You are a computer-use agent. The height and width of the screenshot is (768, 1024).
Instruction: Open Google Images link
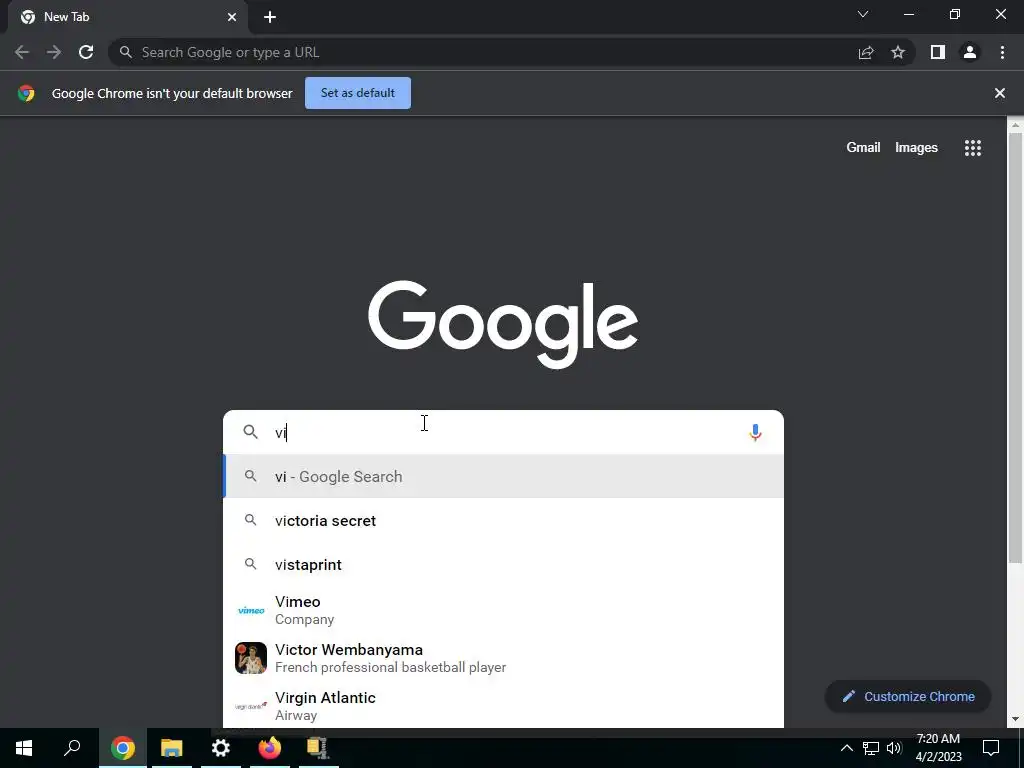(916, 148)
